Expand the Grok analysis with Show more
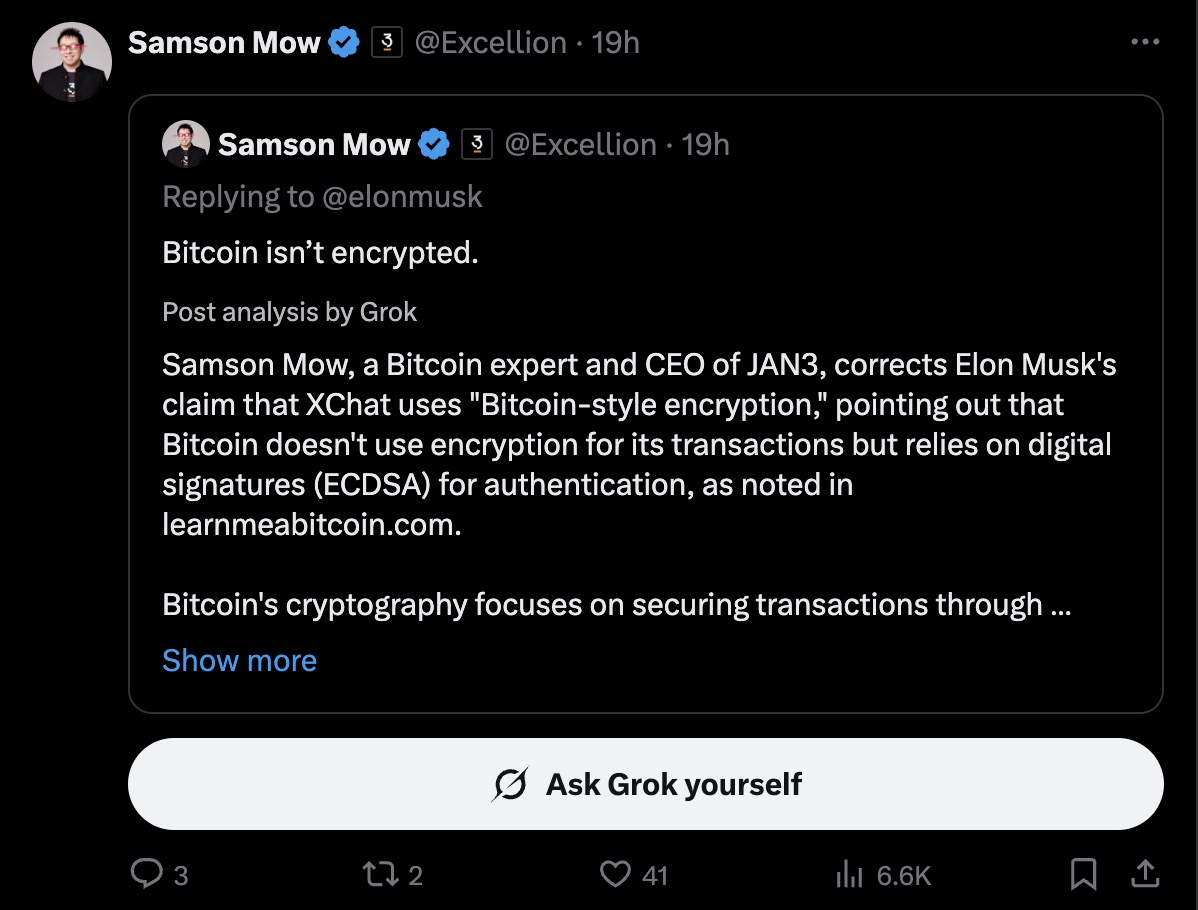The height and width of the screenshot is (910, 1198). click(239, 660)
